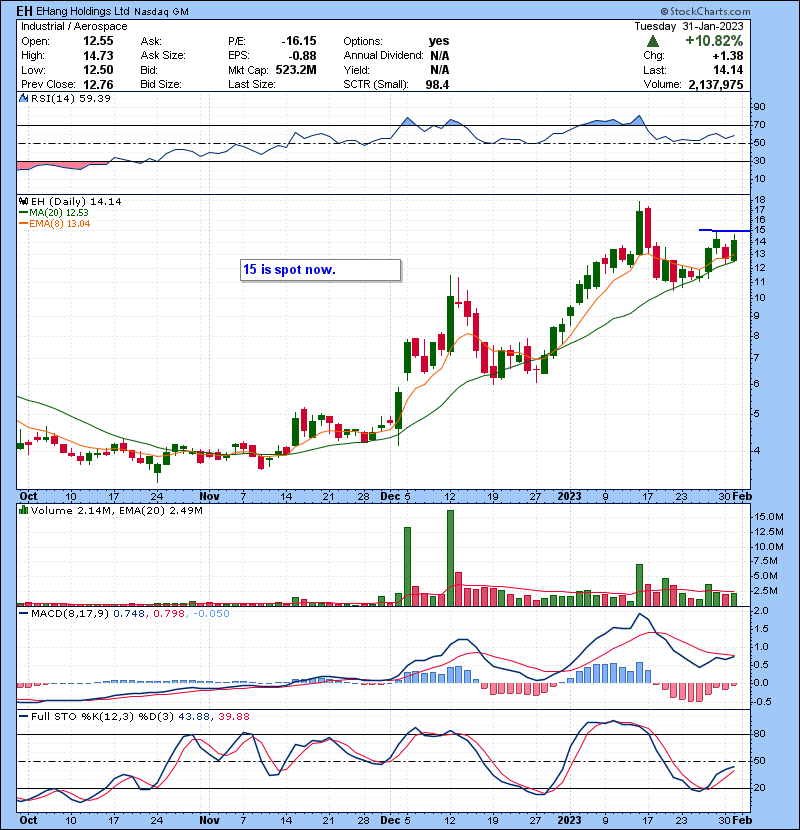Image resolution: width=800 pixels, height=830 pixels.
Task: Click the Mkt Cap value 523.2M
Action: pos(295,70)
